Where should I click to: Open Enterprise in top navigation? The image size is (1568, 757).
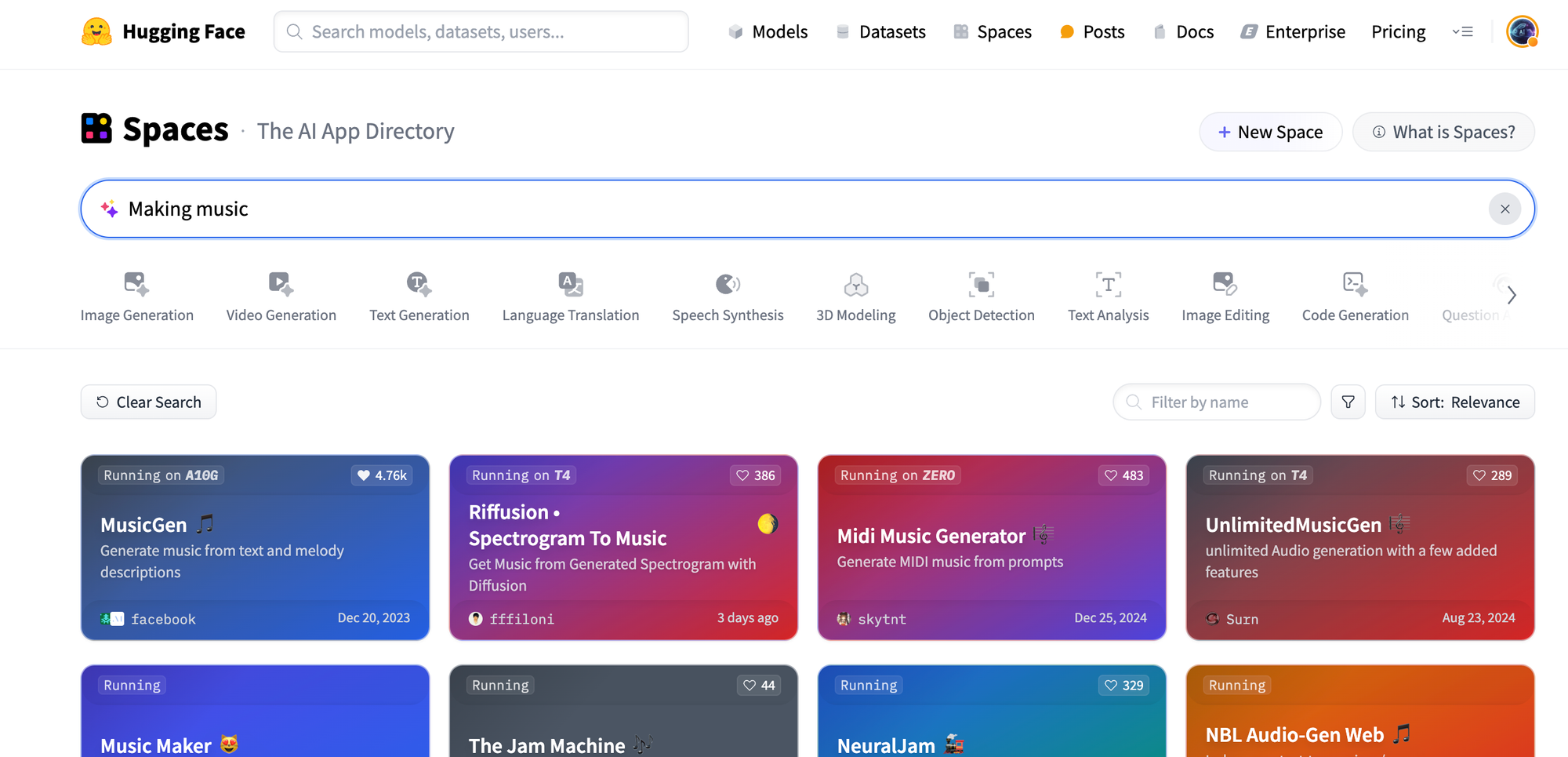pos(1293,31)
